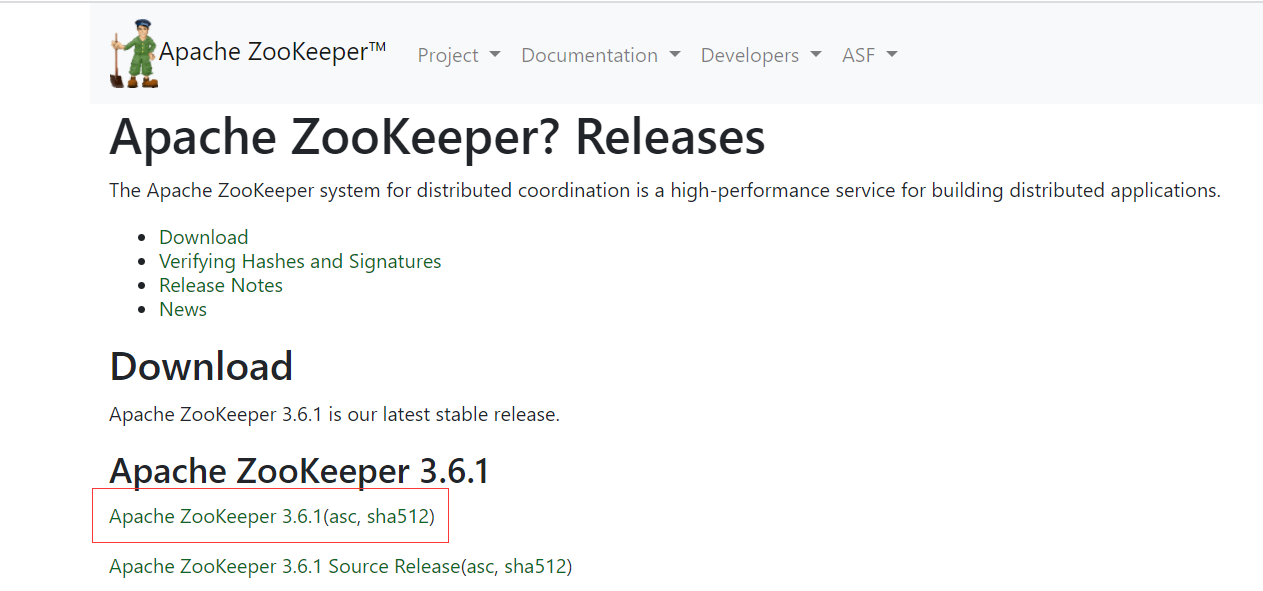
Task: Jump to Release Notes link
Action: (221, 285)
